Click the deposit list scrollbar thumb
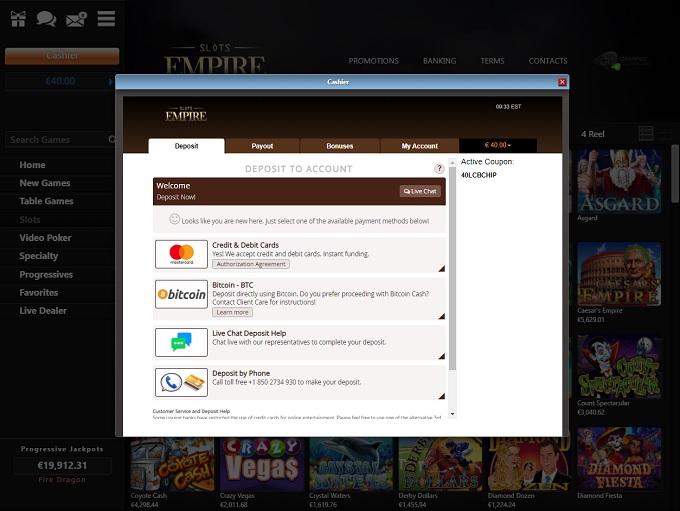680x511 pixels. [x=452, y=269]
